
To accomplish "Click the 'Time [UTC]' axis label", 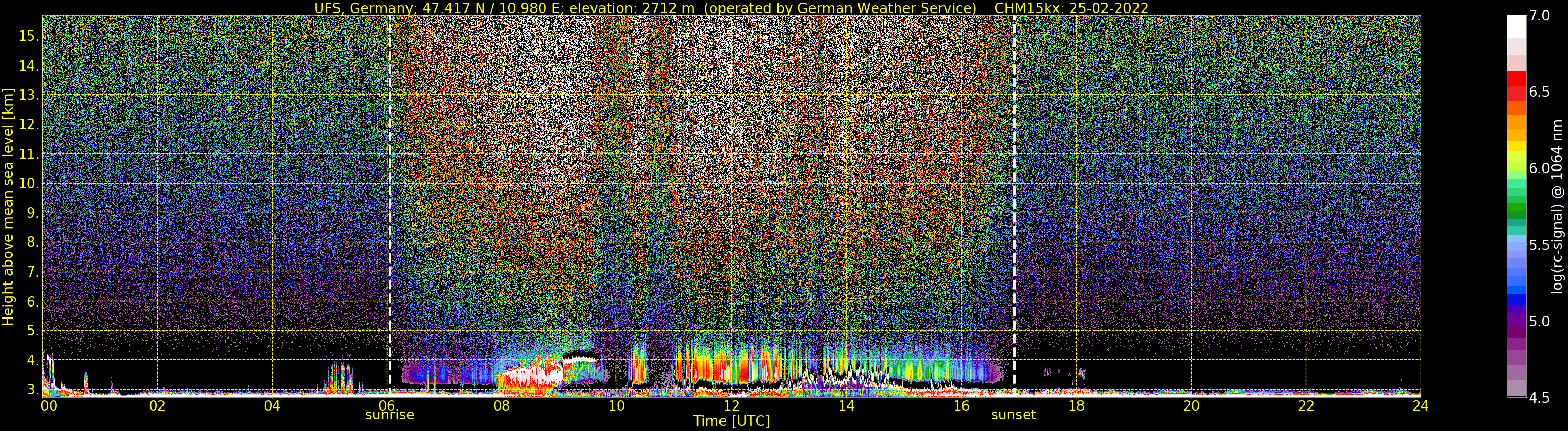I will click(x=731, y=421).
